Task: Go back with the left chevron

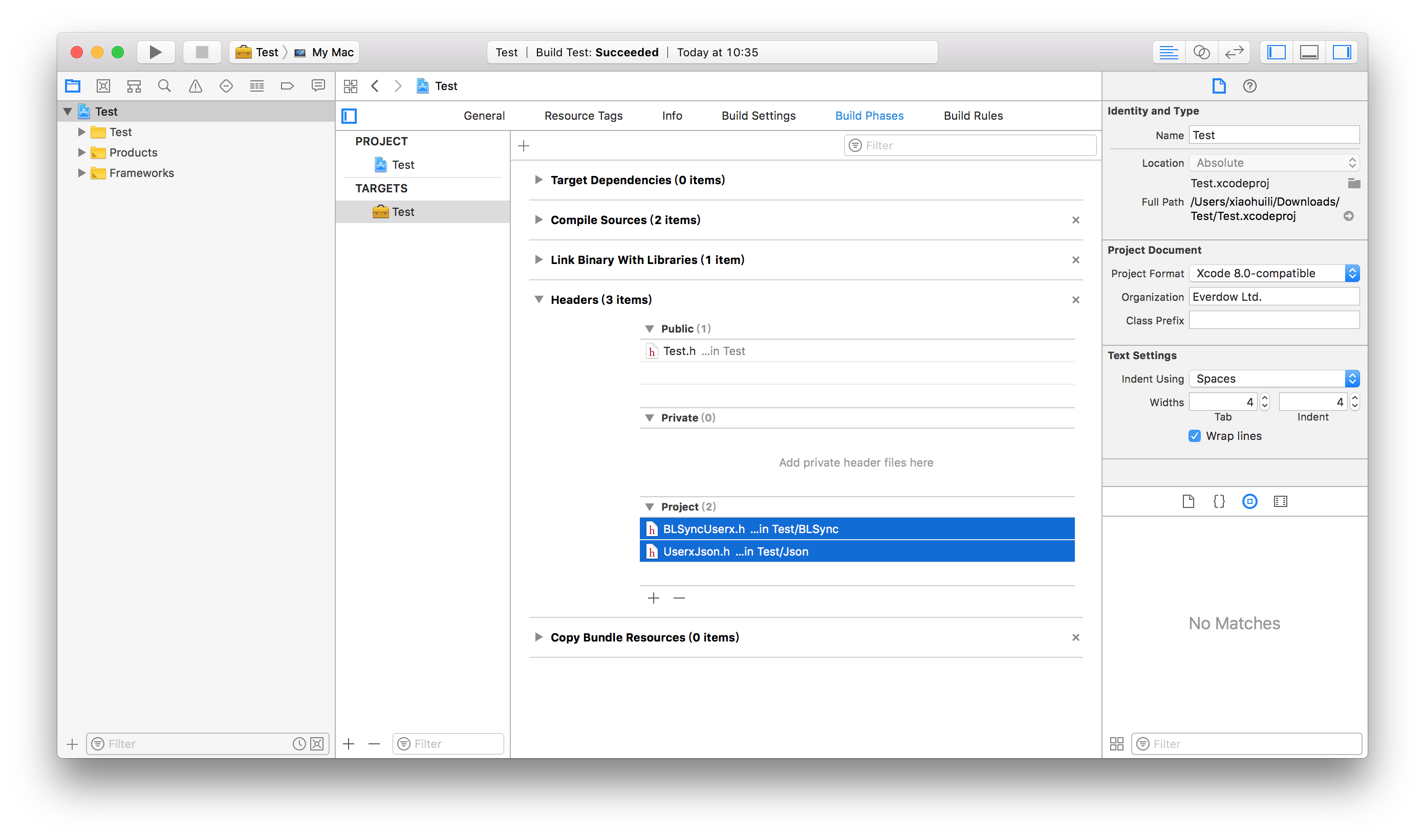Action: coord(375,86)
